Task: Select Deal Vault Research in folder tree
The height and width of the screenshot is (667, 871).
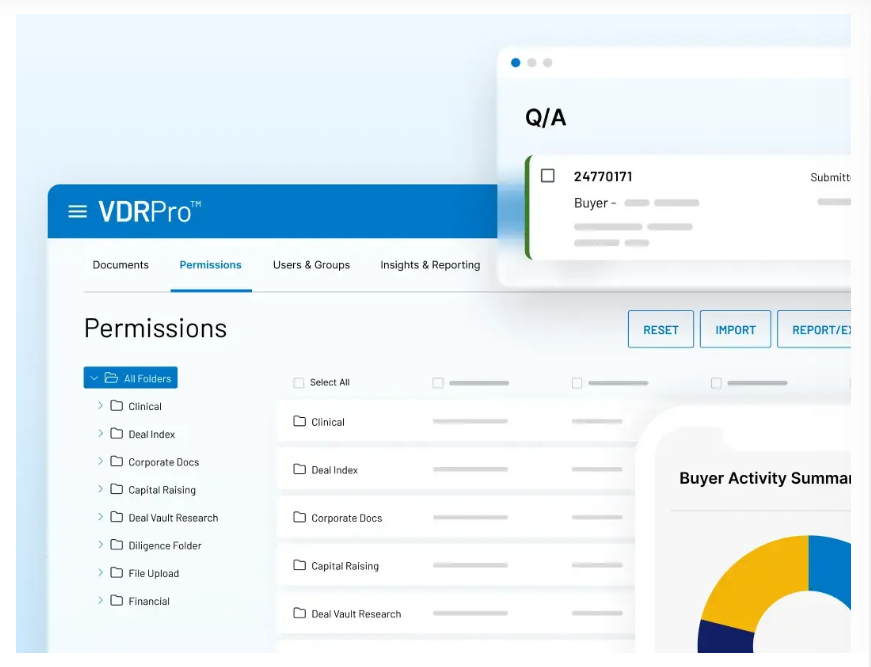Action: pos(173,518)
